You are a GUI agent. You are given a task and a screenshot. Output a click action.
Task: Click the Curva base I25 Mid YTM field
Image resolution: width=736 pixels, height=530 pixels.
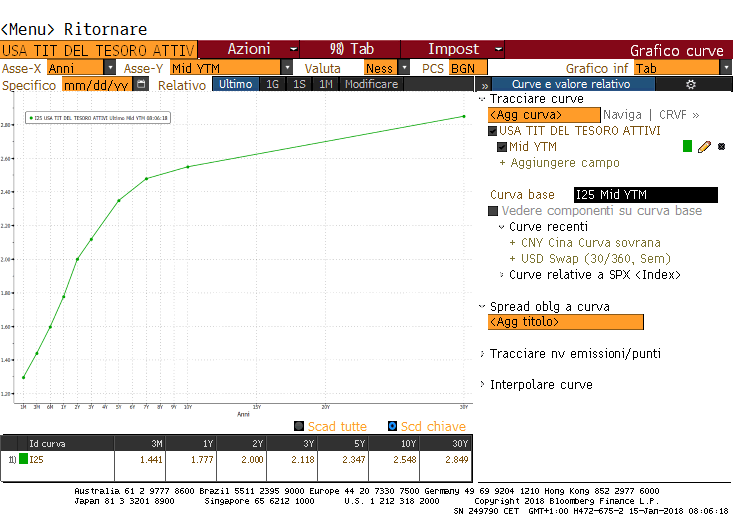pyautogui.click(x=645, y=195)
